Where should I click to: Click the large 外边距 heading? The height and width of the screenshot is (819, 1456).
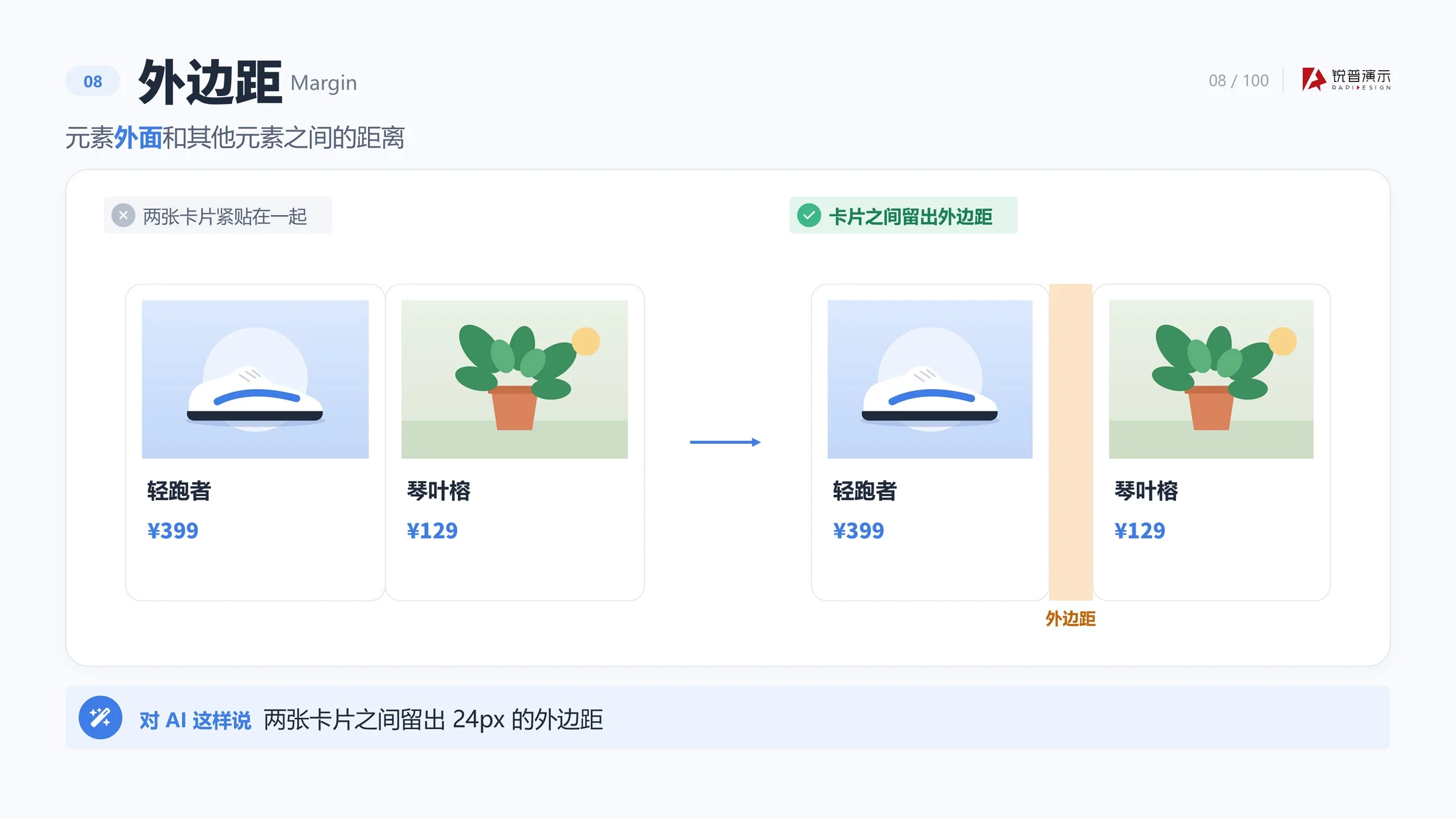pyautogui.click(x=210, y=82)
